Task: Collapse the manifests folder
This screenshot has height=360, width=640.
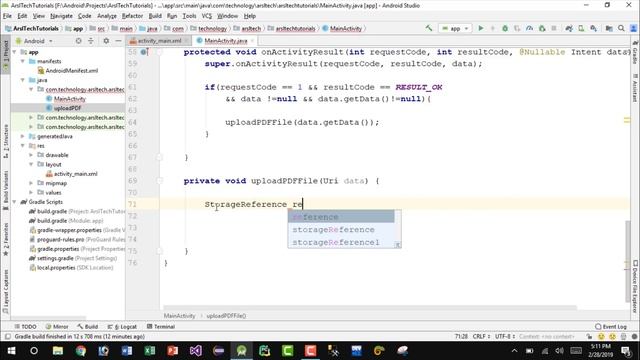Action: point(23,61)
